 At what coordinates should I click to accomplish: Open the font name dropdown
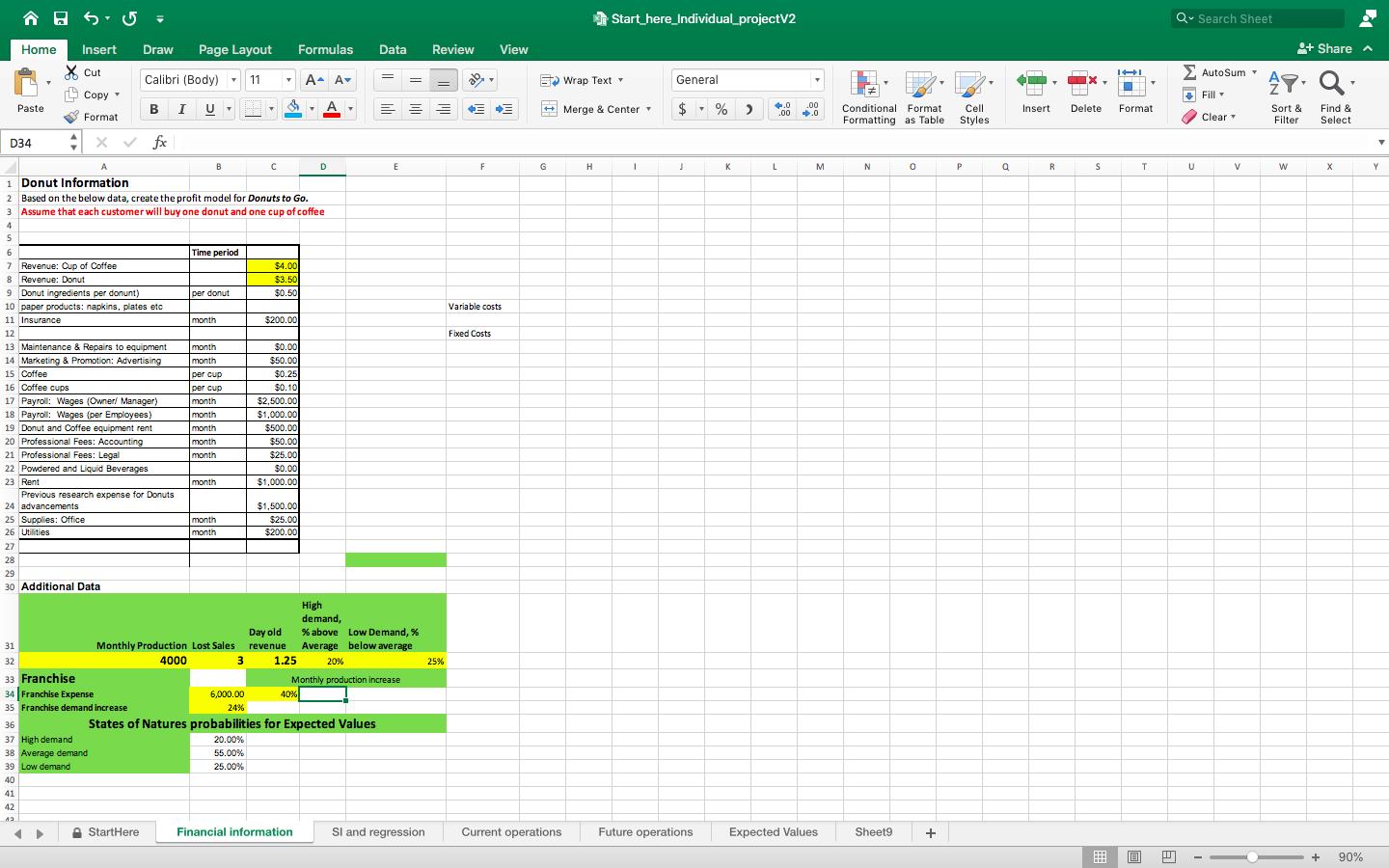tap(233, 80)
